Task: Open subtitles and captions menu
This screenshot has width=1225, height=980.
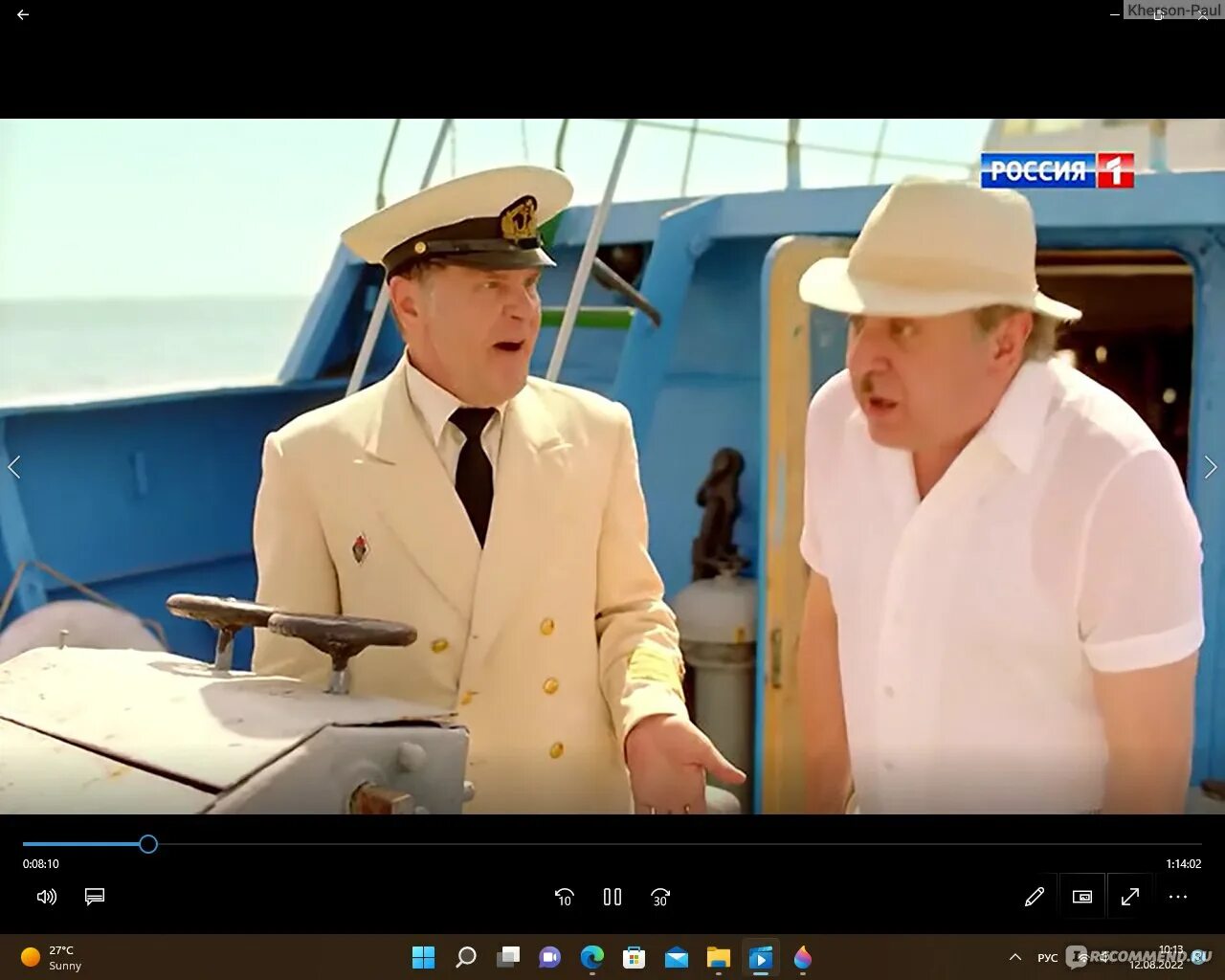Action: coord(94,897)
